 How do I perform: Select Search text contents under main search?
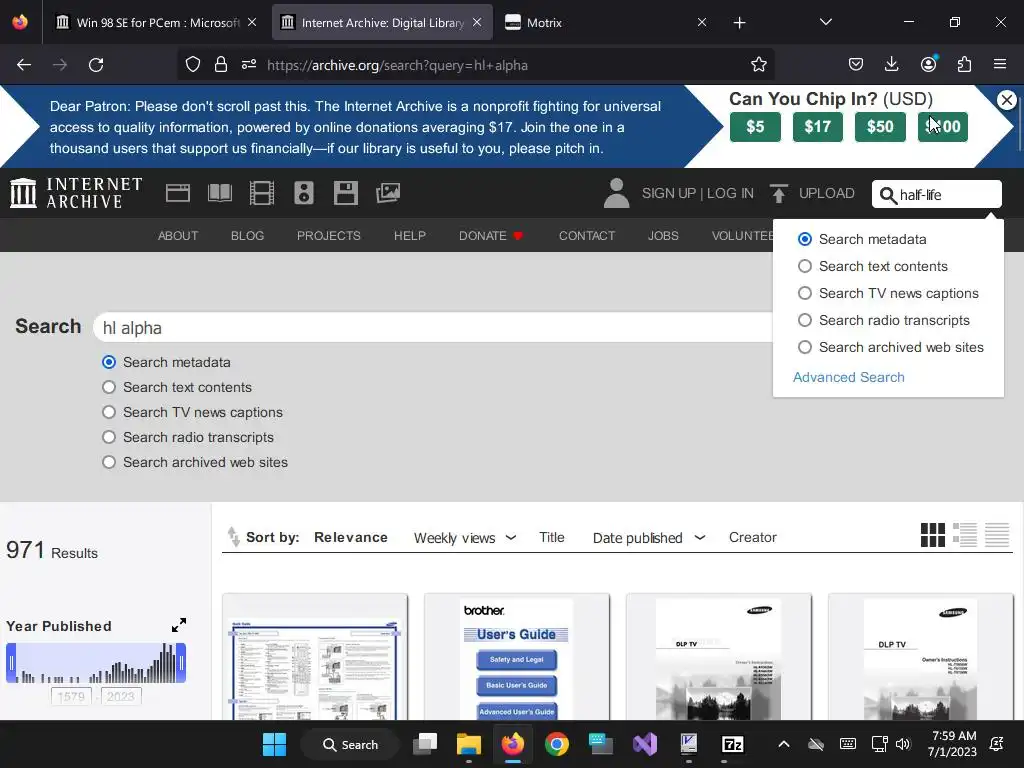point(109,387)
